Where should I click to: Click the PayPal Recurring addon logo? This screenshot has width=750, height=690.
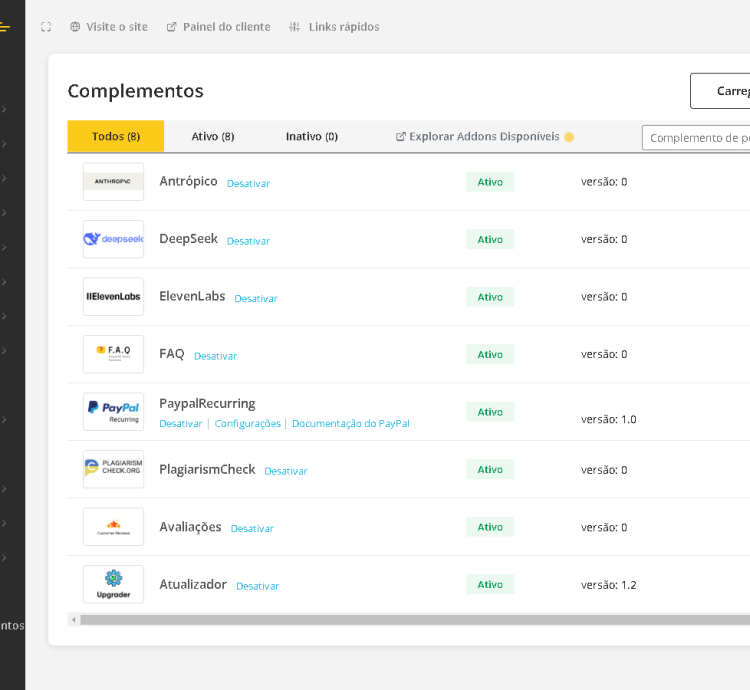[x=113, y=412]
